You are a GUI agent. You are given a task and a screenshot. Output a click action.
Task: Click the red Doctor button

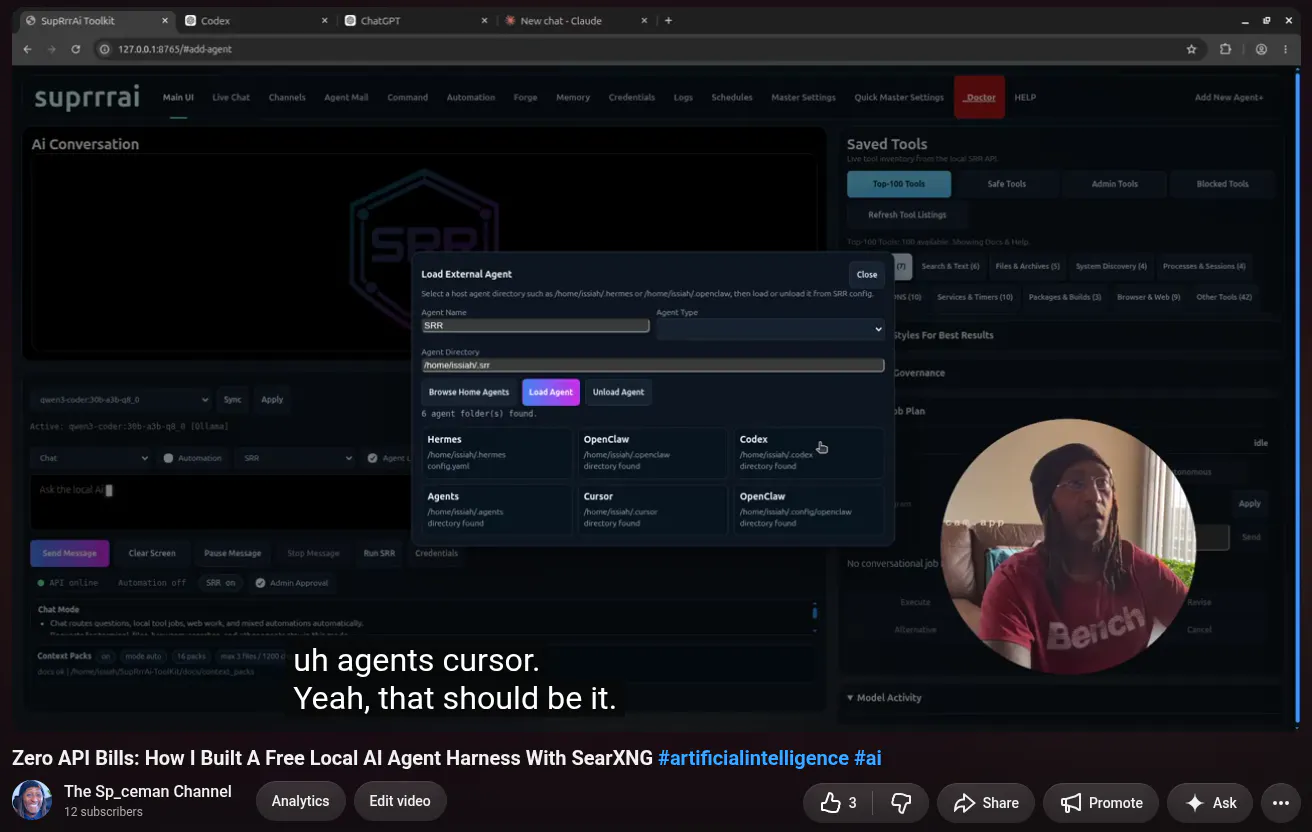[980, 97]
